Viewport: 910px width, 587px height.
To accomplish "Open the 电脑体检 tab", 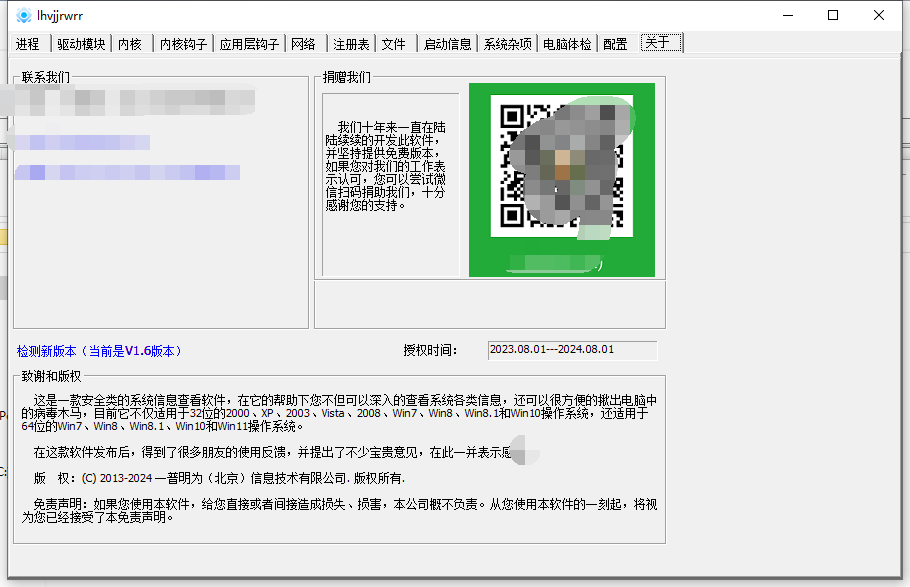I will pyautogui.click(x=567, y=44).
